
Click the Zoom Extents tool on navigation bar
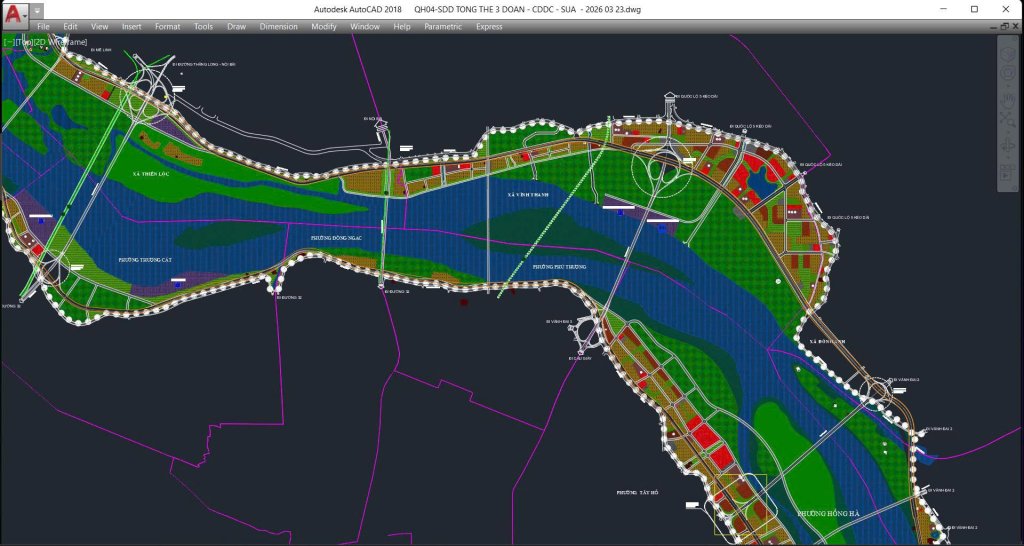coord(1008,120)
